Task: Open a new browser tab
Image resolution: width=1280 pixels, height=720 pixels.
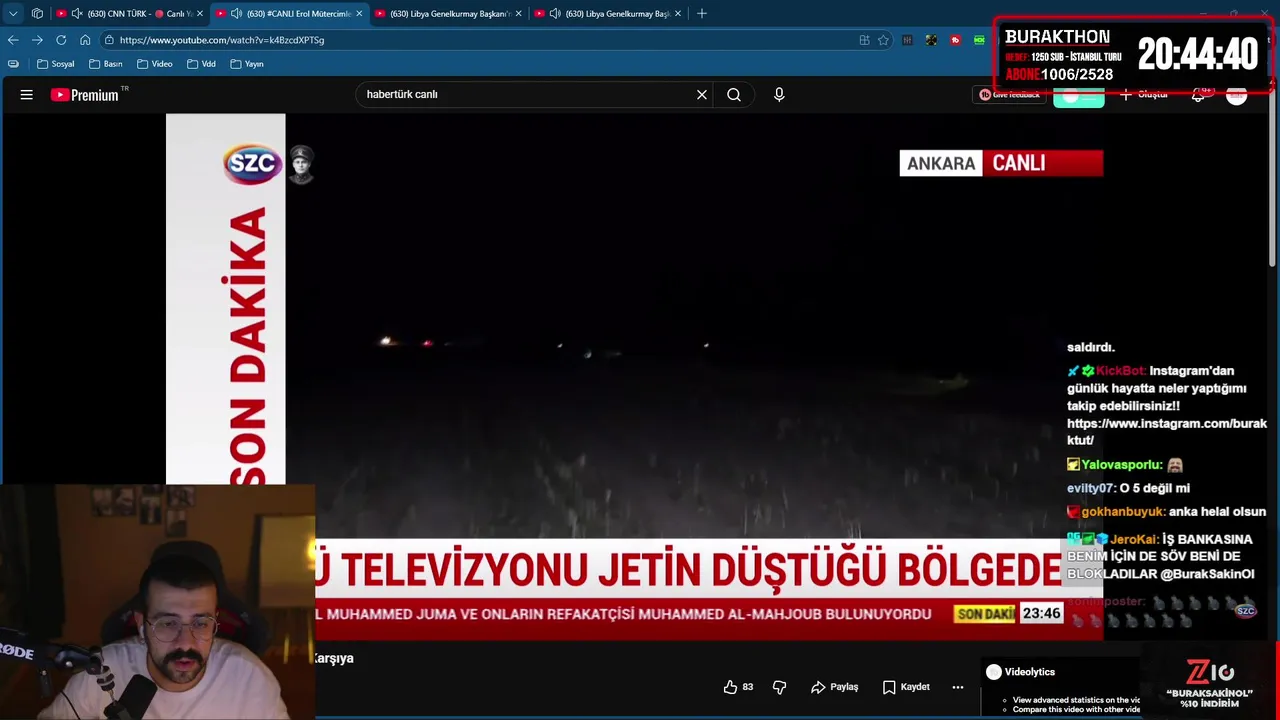Action: [x=702, y=13]
